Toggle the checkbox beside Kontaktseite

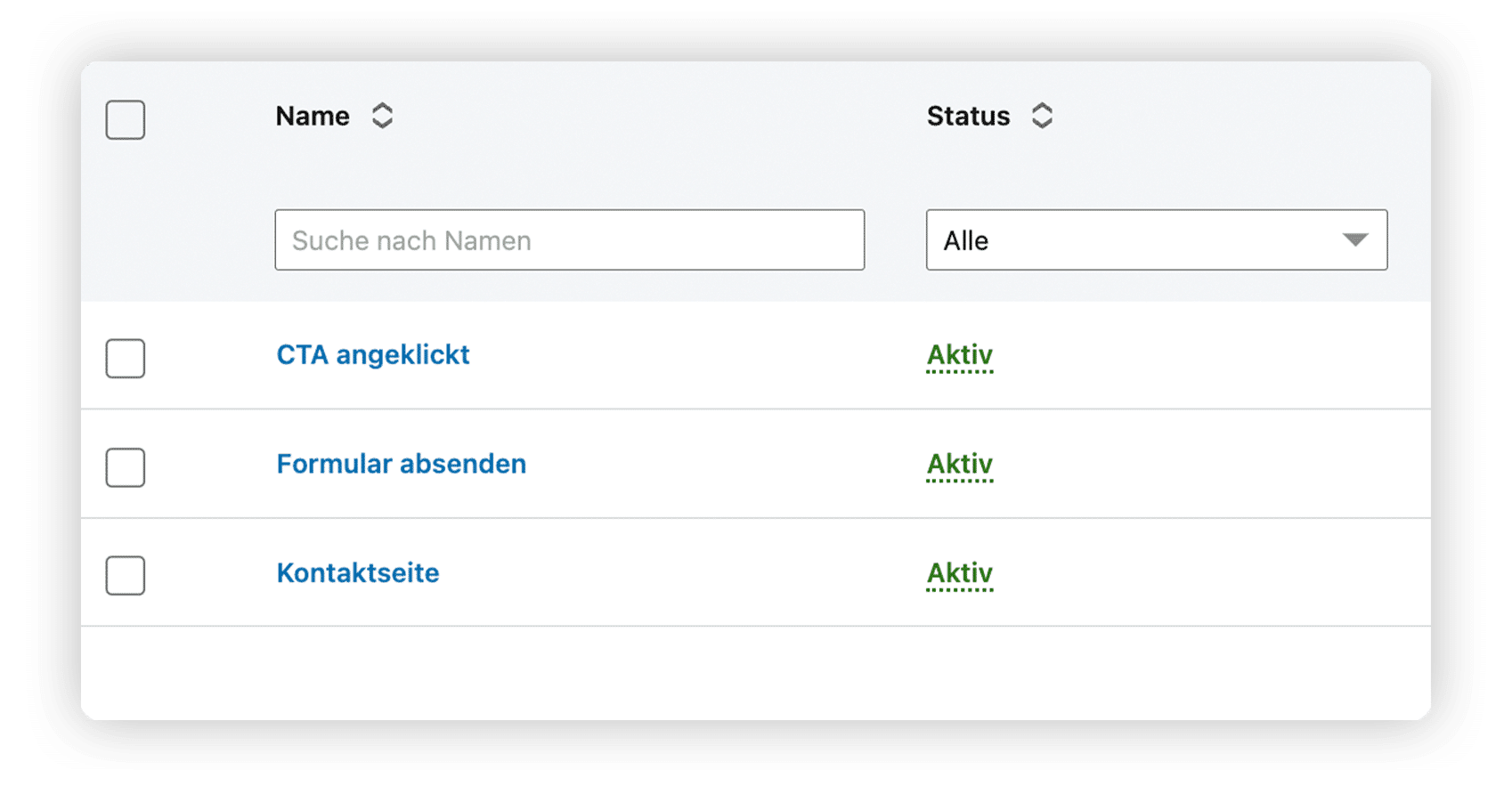[126, 575]
